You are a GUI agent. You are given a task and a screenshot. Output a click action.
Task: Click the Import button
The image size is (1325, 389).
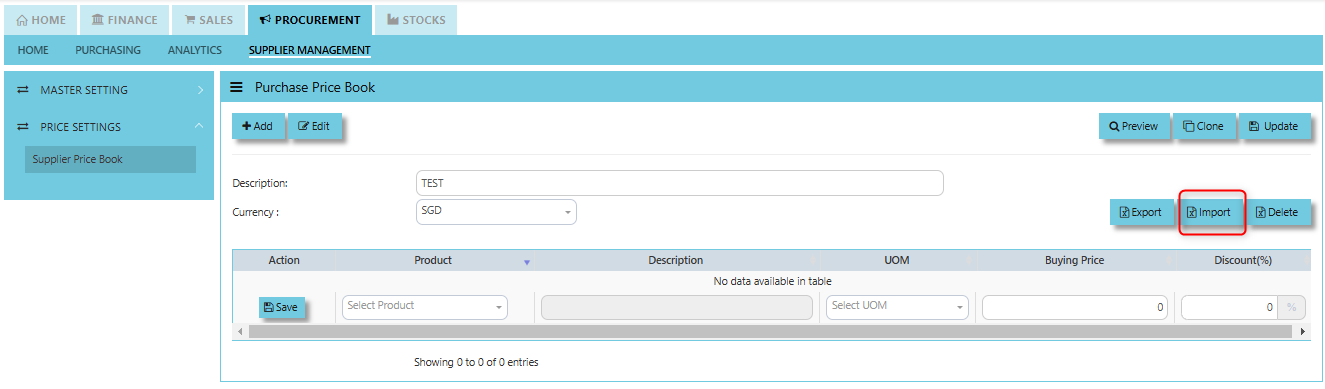tap(1211, 212)
